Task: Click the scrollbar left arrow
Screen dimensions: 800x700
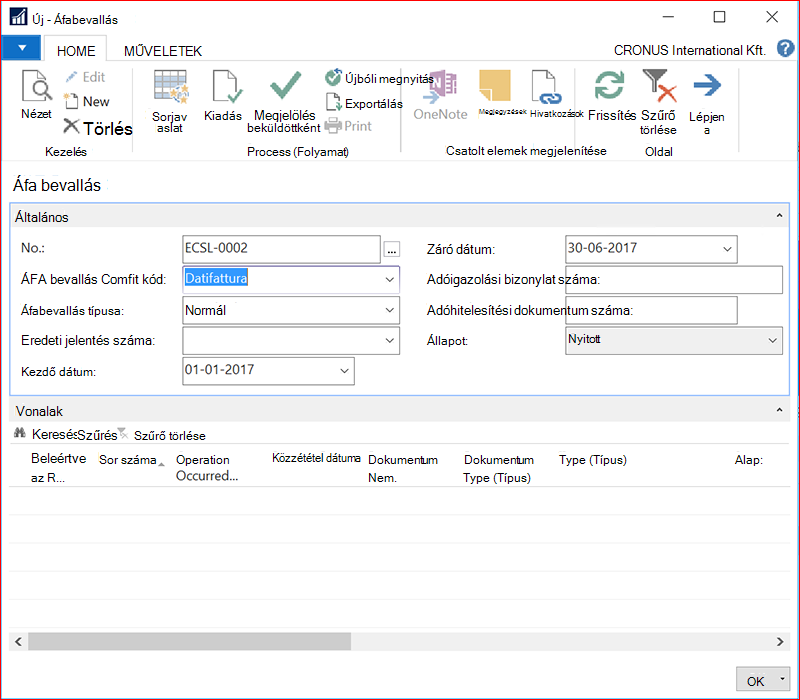Action: pos(18,641)
